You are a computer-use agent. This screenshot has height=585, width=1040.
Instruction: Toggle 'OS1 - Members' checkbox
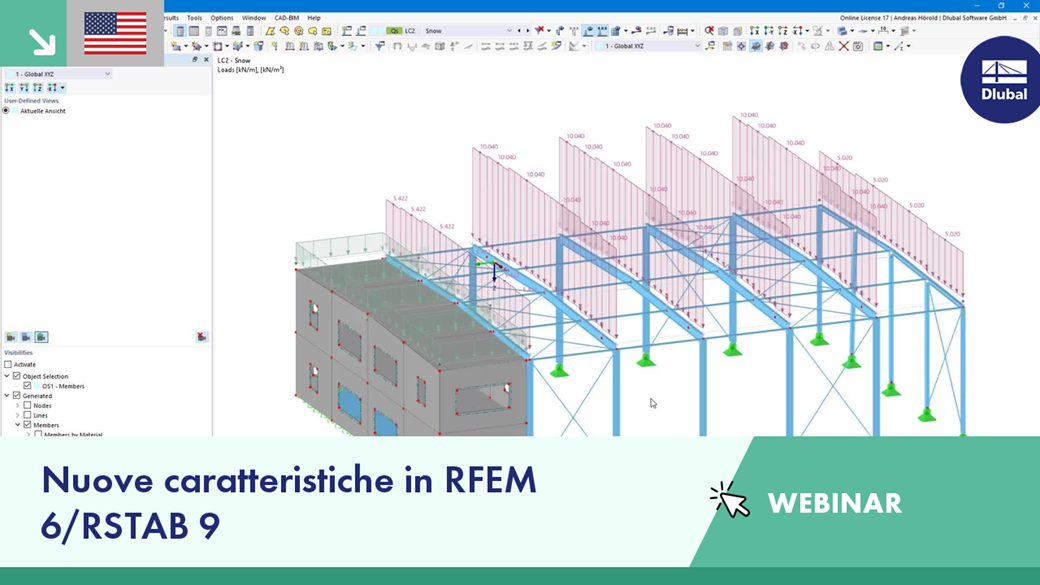27,385
